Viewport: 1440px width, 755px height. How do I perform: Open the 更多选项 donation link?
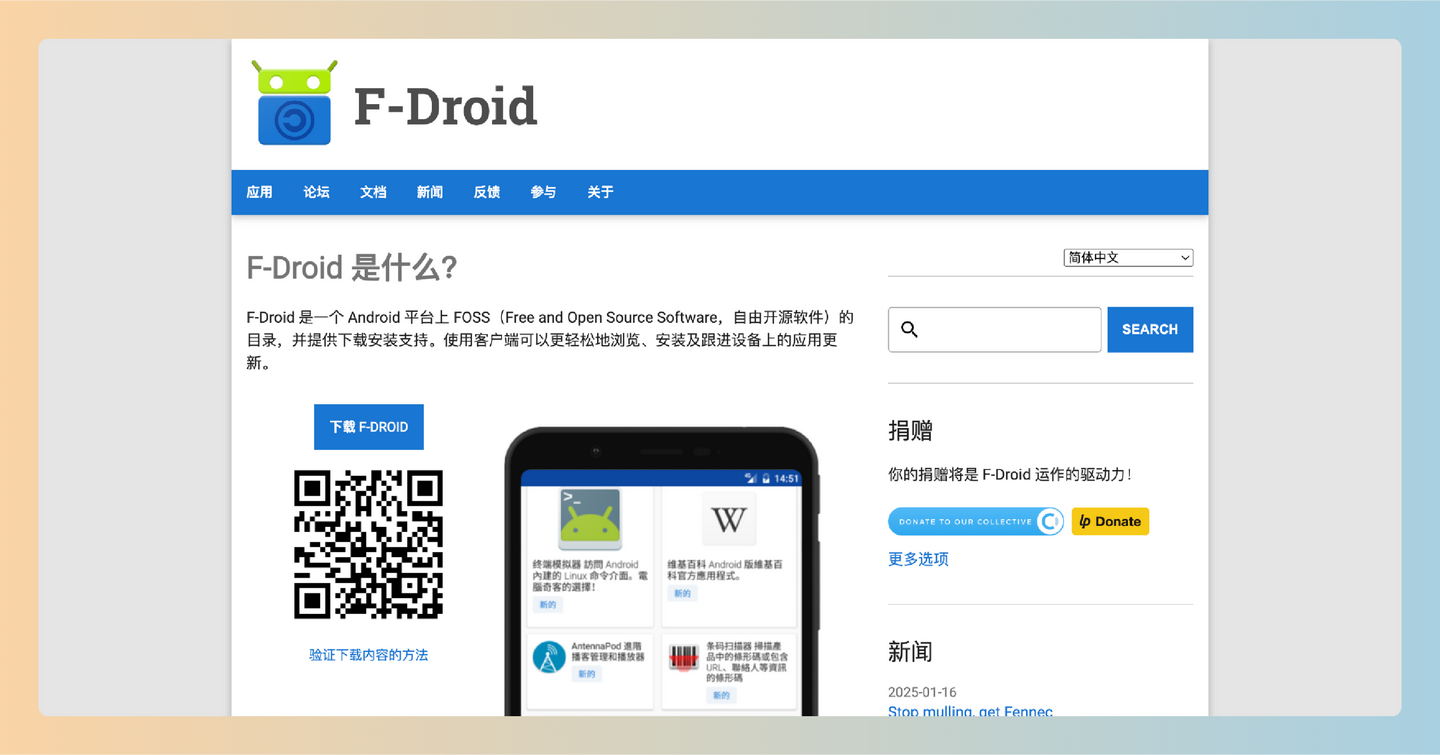coord(917,559)
